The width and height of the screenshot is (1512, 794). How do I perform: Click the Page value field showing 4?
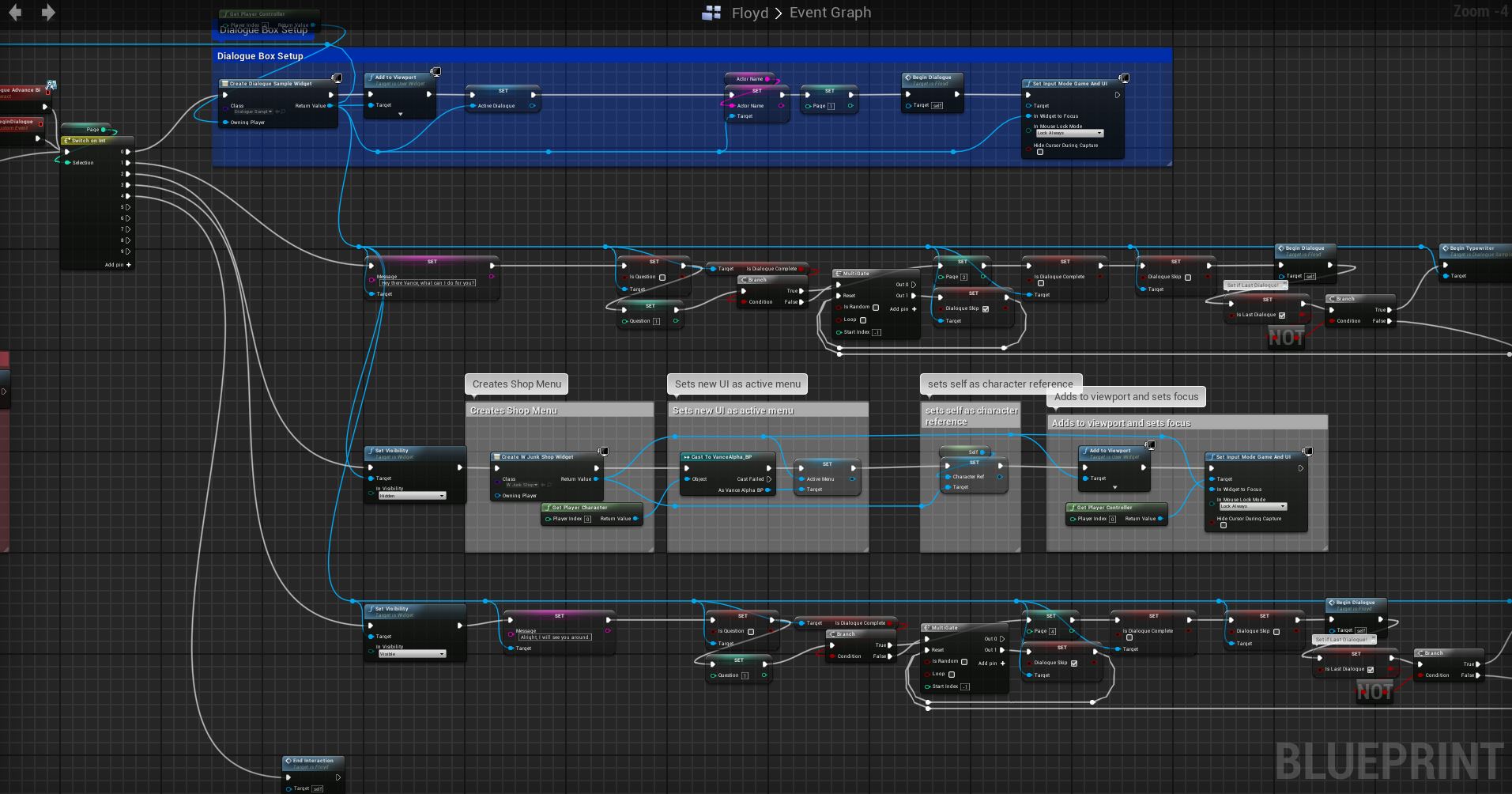[1052, 631]
